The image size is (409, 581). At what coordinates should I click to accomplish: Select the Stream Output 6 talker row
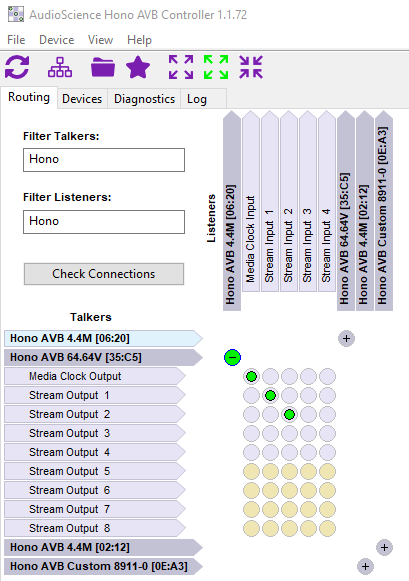(95, 490)
